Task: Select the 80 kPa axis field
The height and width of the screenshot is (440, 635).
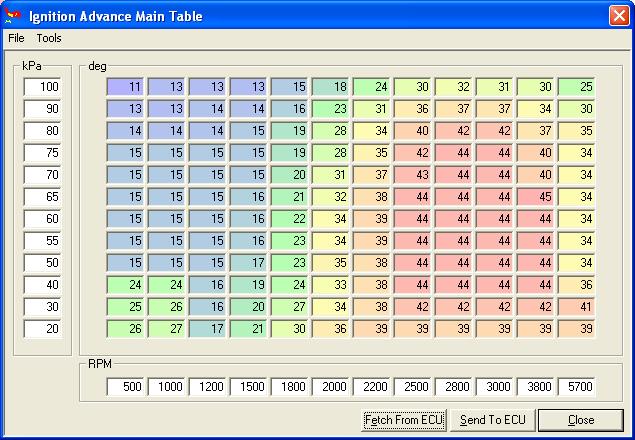Action: click(42, 131)
